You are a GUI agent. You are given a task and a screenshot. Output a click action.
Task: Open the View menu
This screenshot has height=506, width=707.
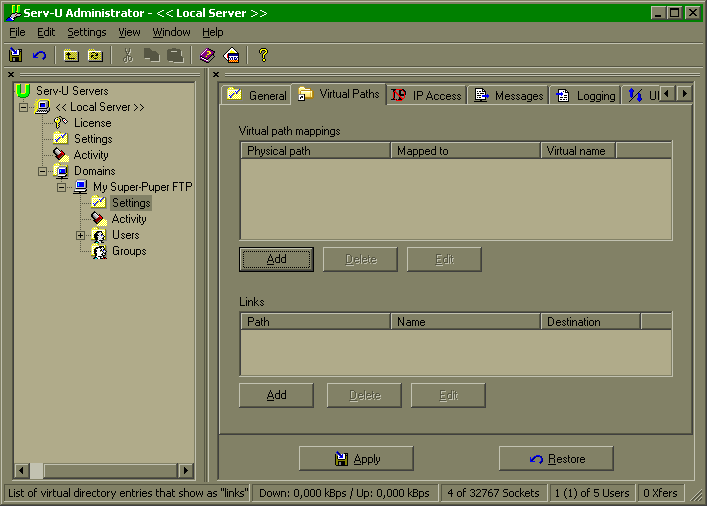(129, 32)
